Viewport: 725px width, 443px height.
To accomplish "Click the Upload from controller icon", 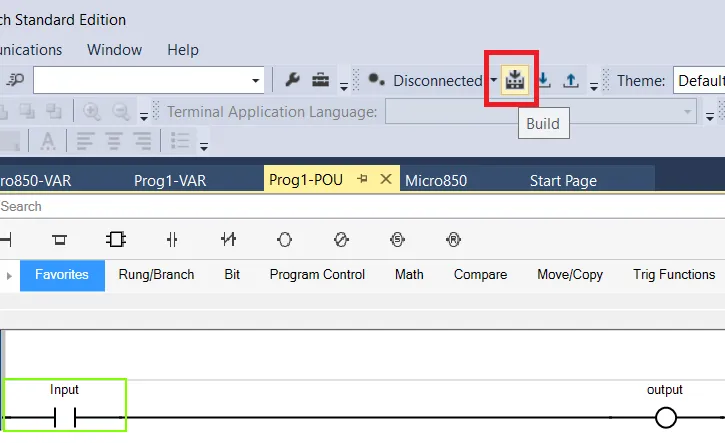I will tap(571, 80).
